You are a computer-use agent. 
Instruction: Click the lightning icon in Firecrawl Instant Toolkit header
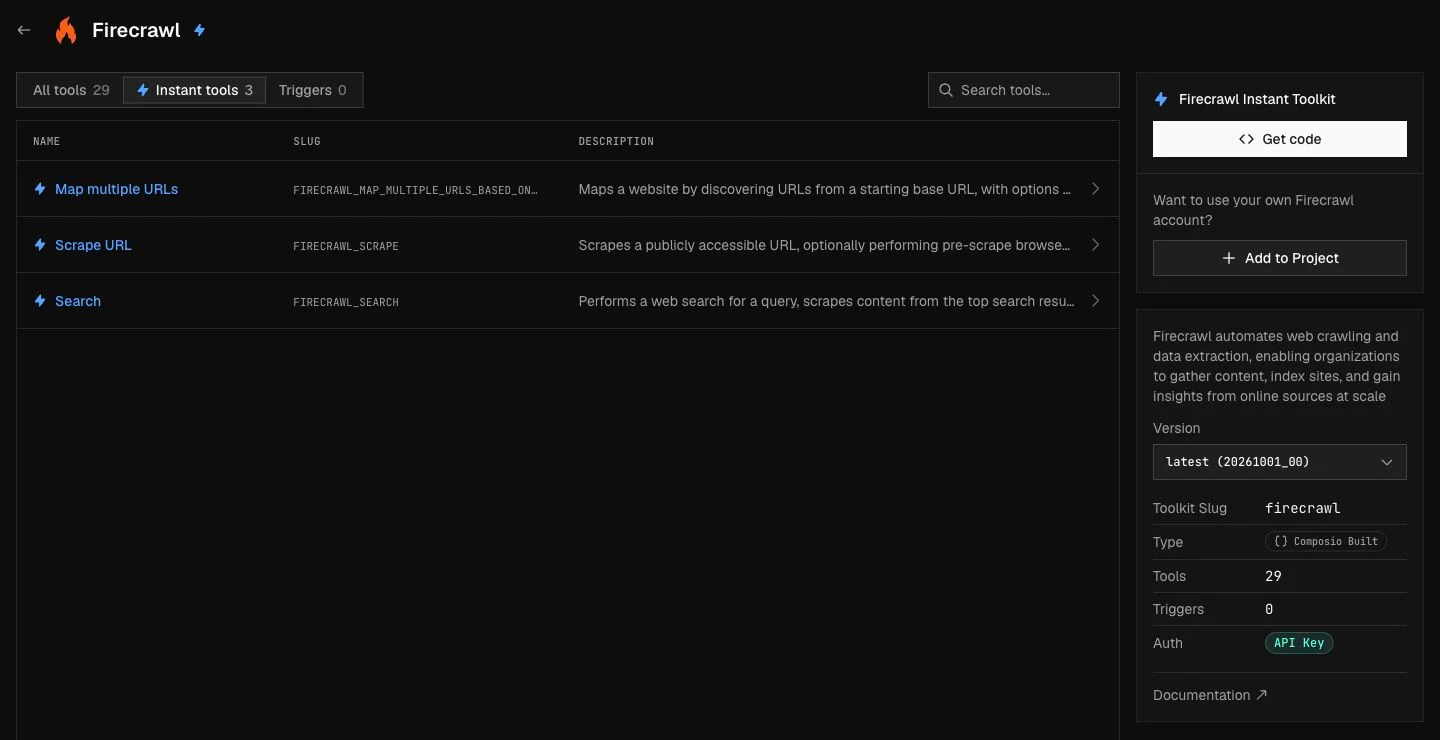tap(1161, 99)
